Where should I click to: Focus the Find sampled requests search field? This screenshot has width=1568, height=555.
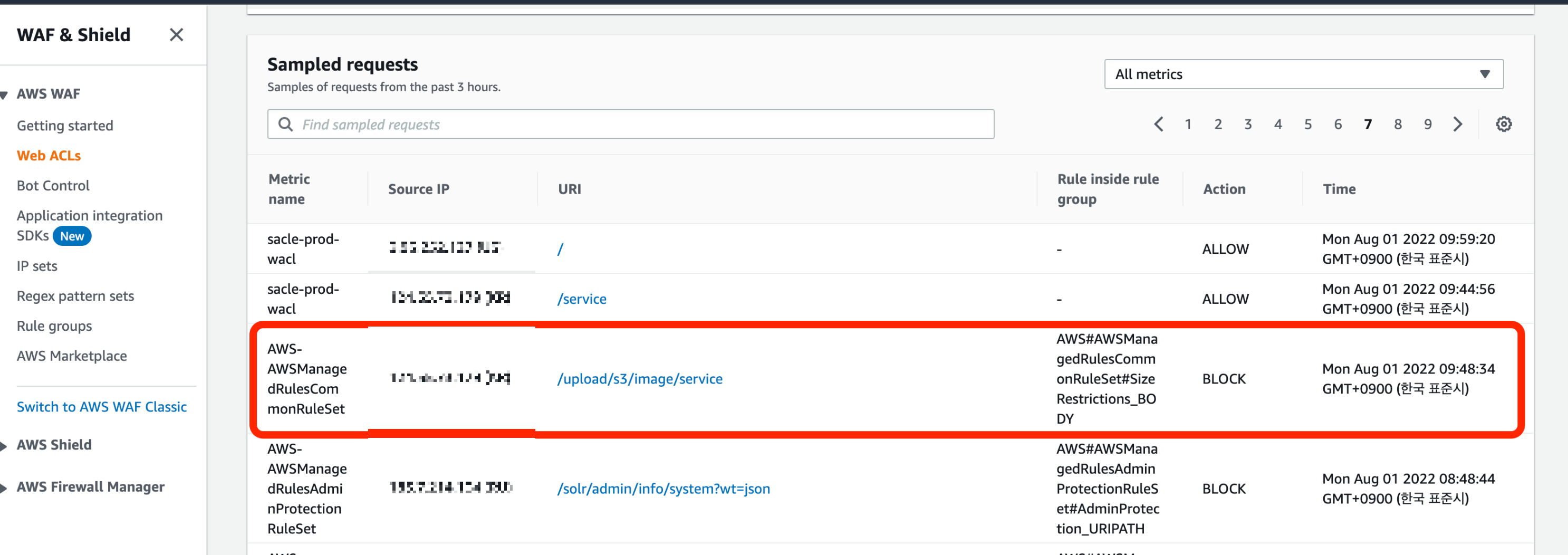point(631,124)
